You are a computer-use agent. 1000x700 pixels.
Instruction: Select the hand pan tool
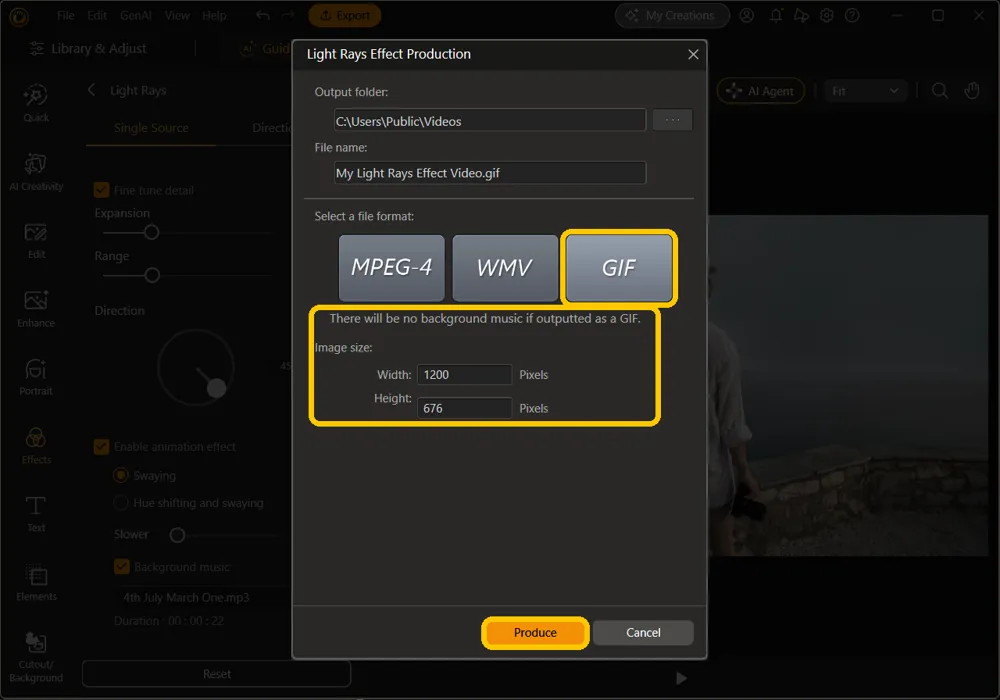[x=972, y=91]
